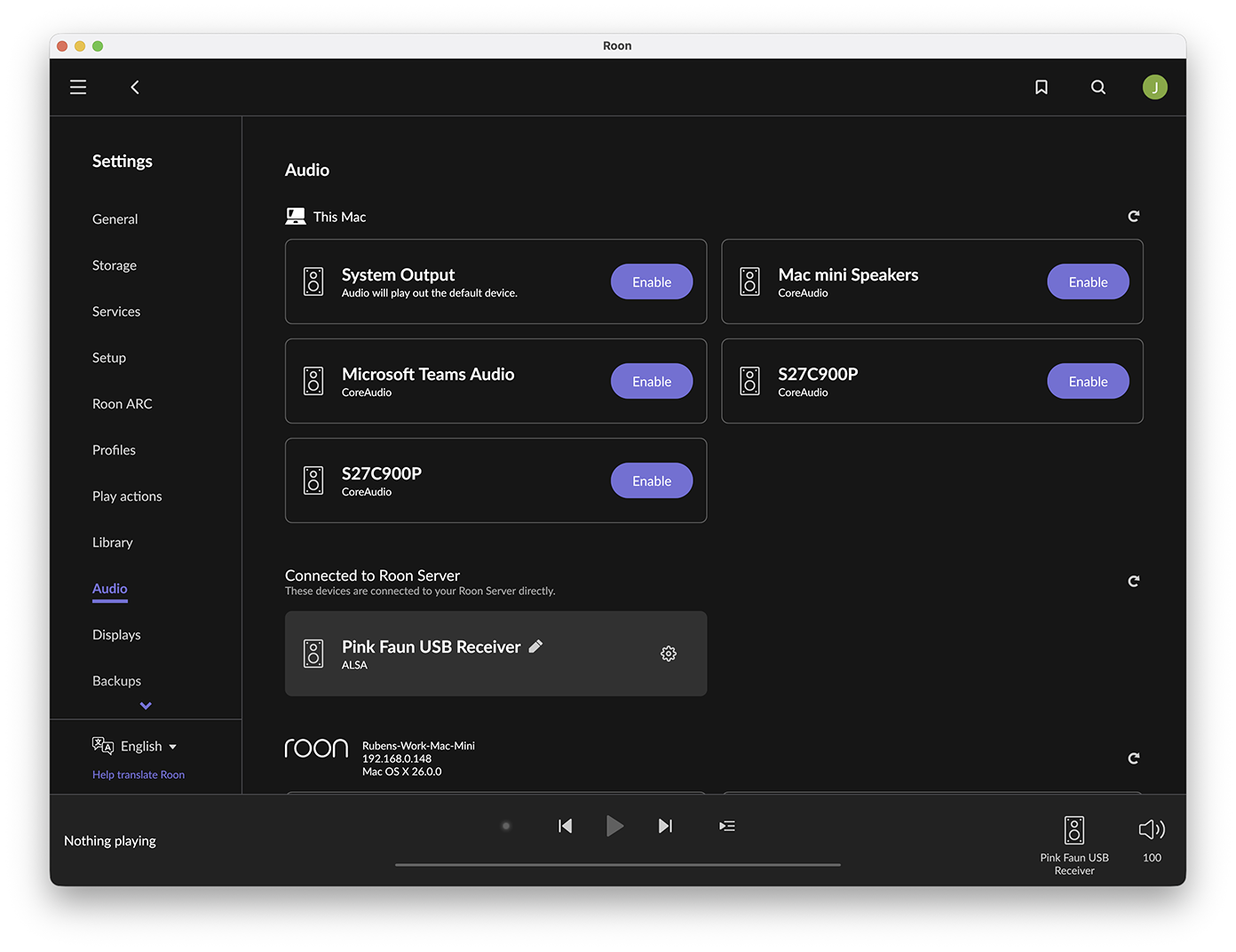Viewport: 1236px width, 952px height.
Task: Click Connected to Roon Server heading
Action: pos(373,575)
